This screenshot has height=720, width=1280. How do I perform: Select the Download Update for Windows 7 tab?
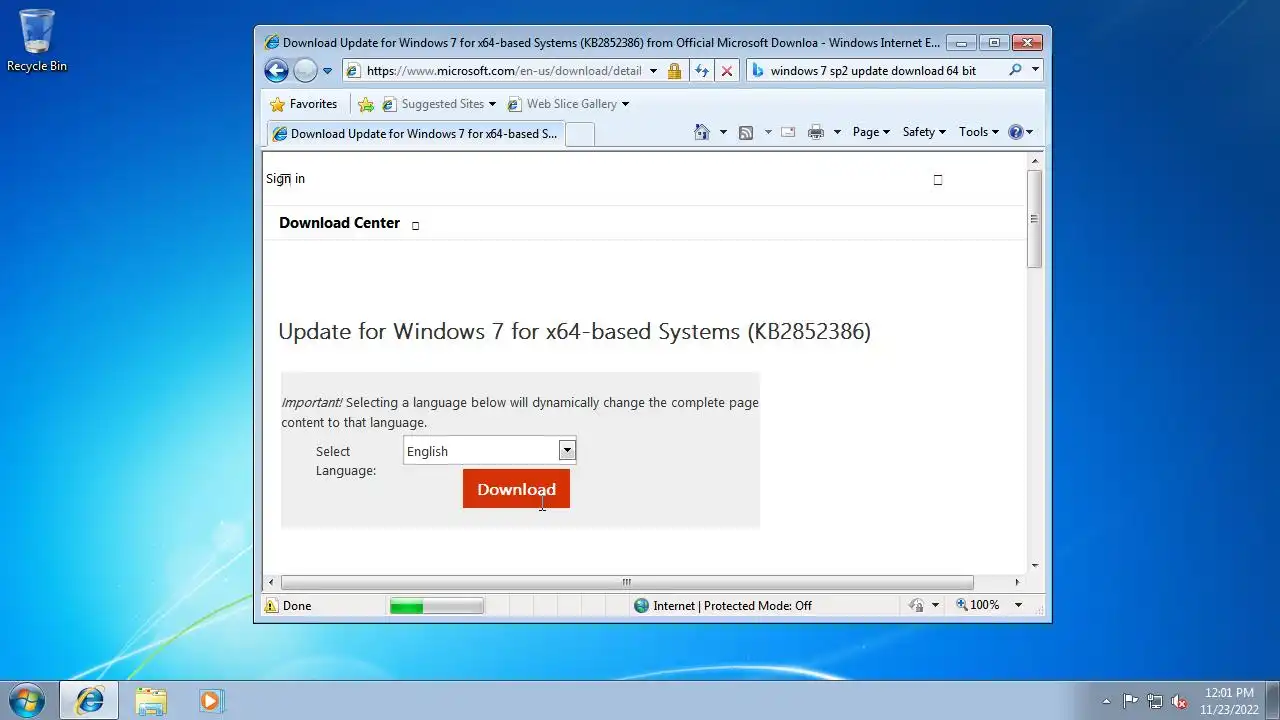pos(415,134)
